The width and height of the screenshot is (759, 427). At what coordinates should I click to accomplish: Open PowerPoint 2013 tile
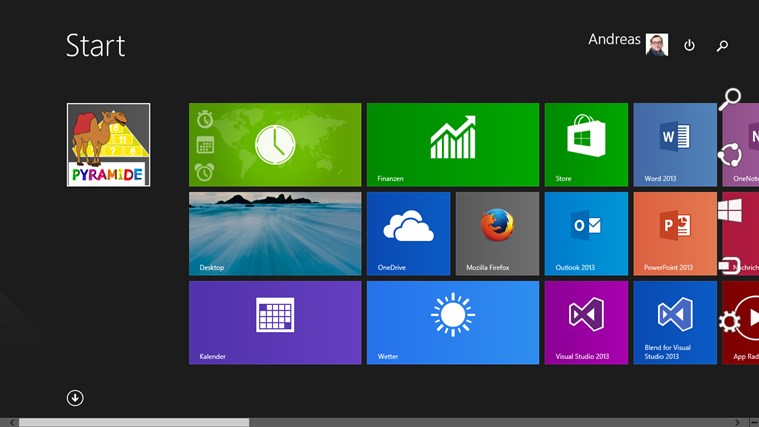click(x=675, y=234)
